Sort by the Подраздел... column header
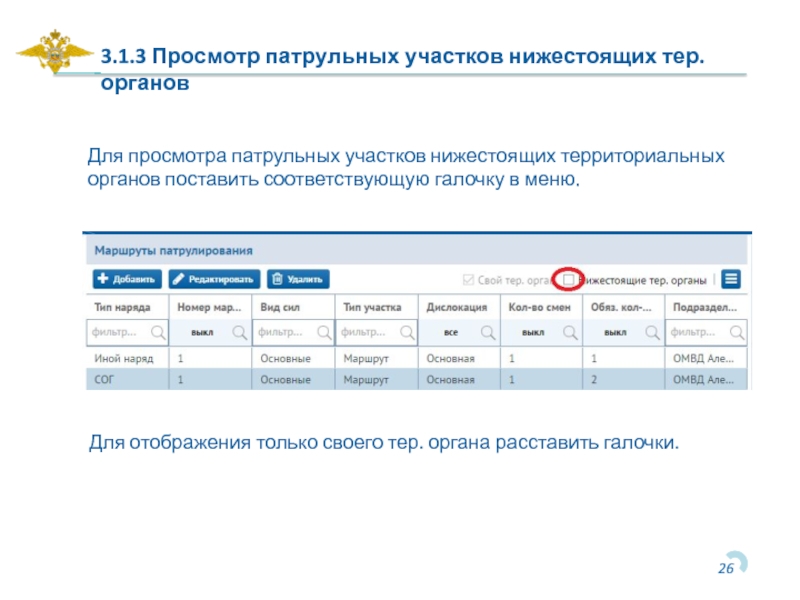Screen dimensions: 800x600 click(x=705, y=307)
